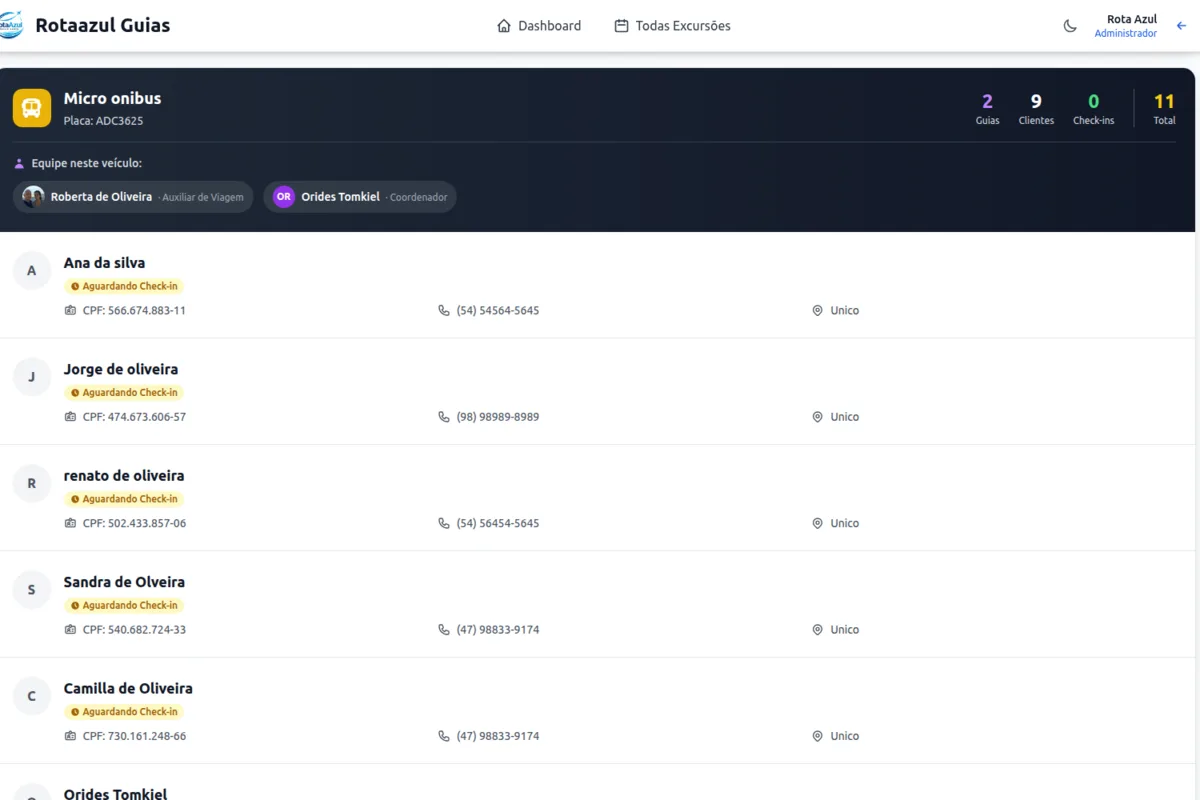Click the back arrow beside Rota Azul
Screen dimensions: 1200x800
[x=1182, y=26]
